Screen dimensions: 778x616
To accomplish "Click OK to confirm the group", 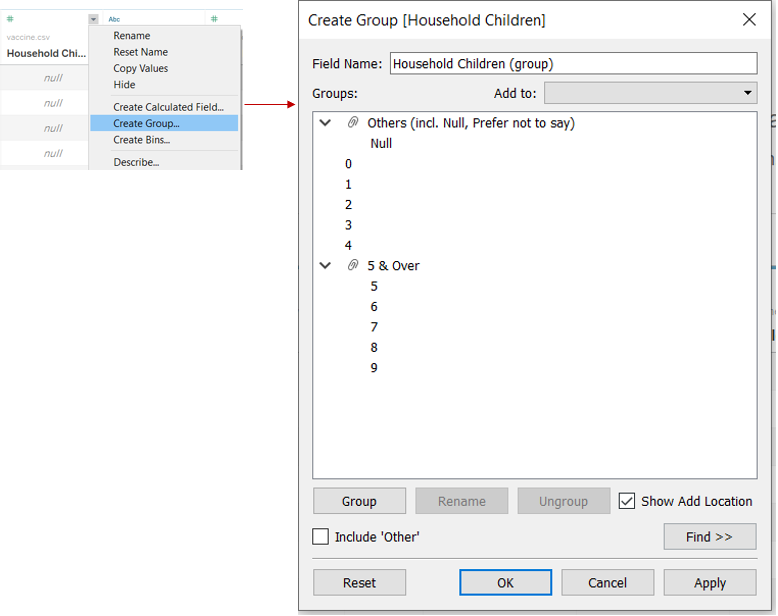I will tap(505, 583).
